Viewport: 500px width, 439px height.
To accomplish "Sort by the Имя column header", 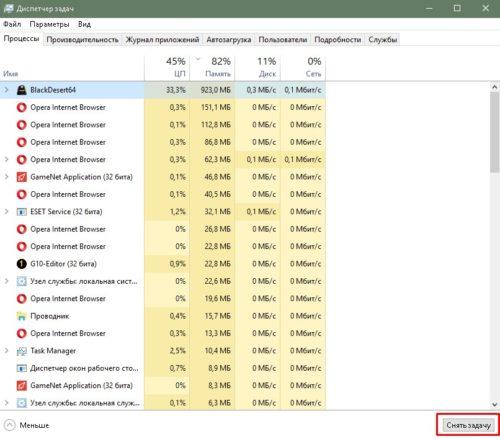I will pos(72,68).
